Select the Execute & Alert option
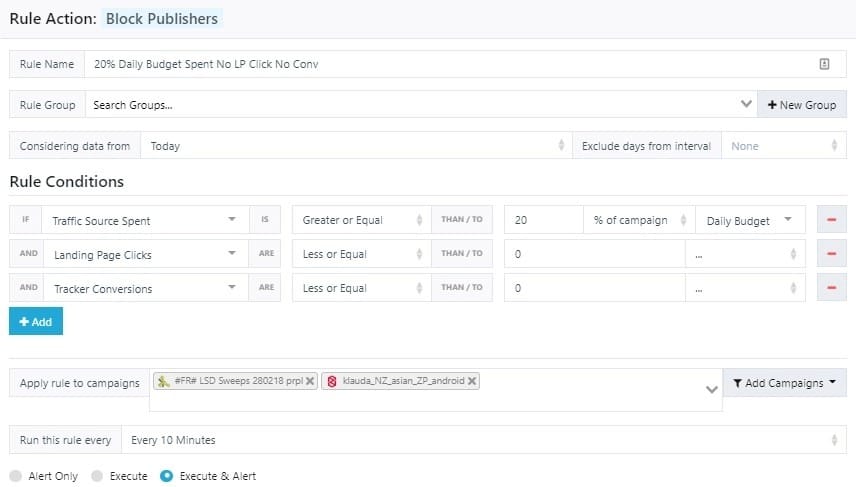Viewport: 856px width, 487px height. pyautogui.click(x=167, y=476)
